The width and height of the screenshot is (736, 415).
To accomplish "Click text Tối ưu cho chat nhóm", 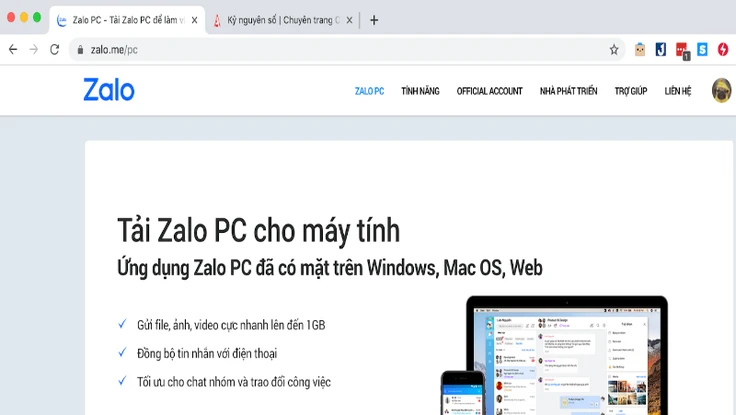I will (234, 382).
